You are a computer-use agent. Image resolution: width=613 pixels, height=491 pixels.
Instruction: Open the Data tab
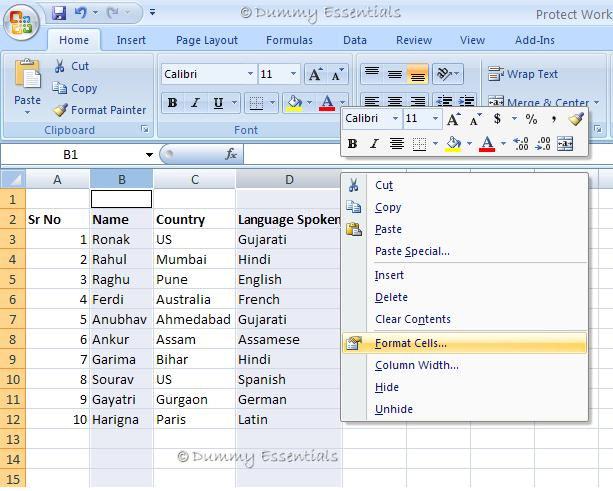pos(355,40)
